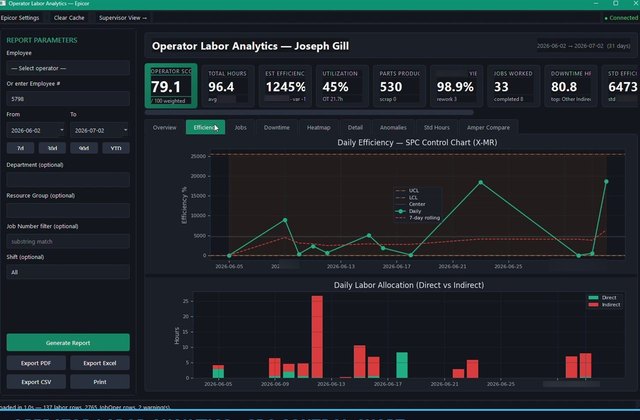Click the Report Parameters heading
Image resolution: width=640 pixels, height=420 pixels.
42,40
